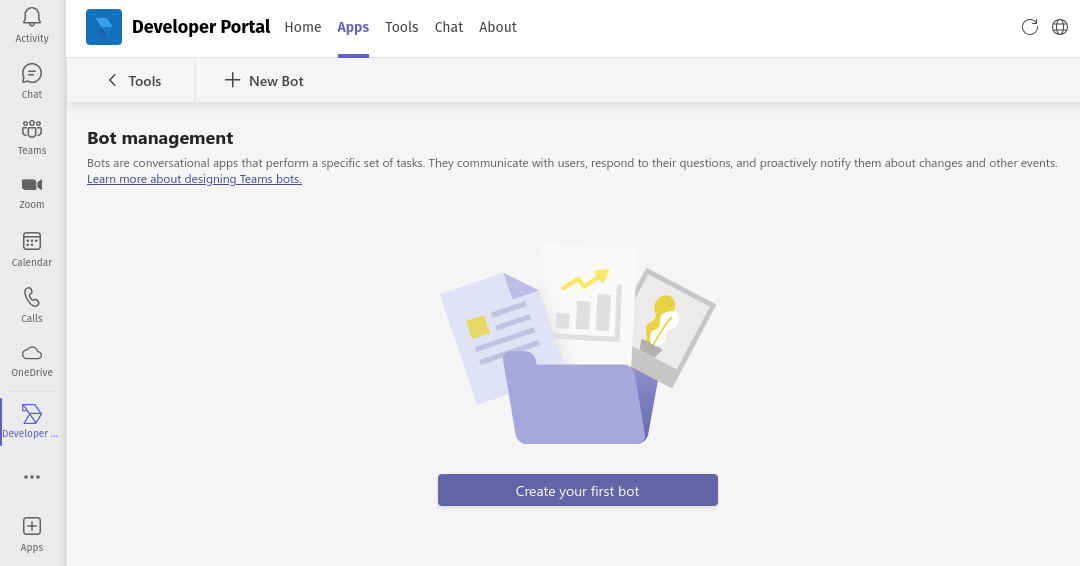Reload the portal with refresh icon
The height and width of the screenshot is (566, 1080).
(x=1030, y=27)
